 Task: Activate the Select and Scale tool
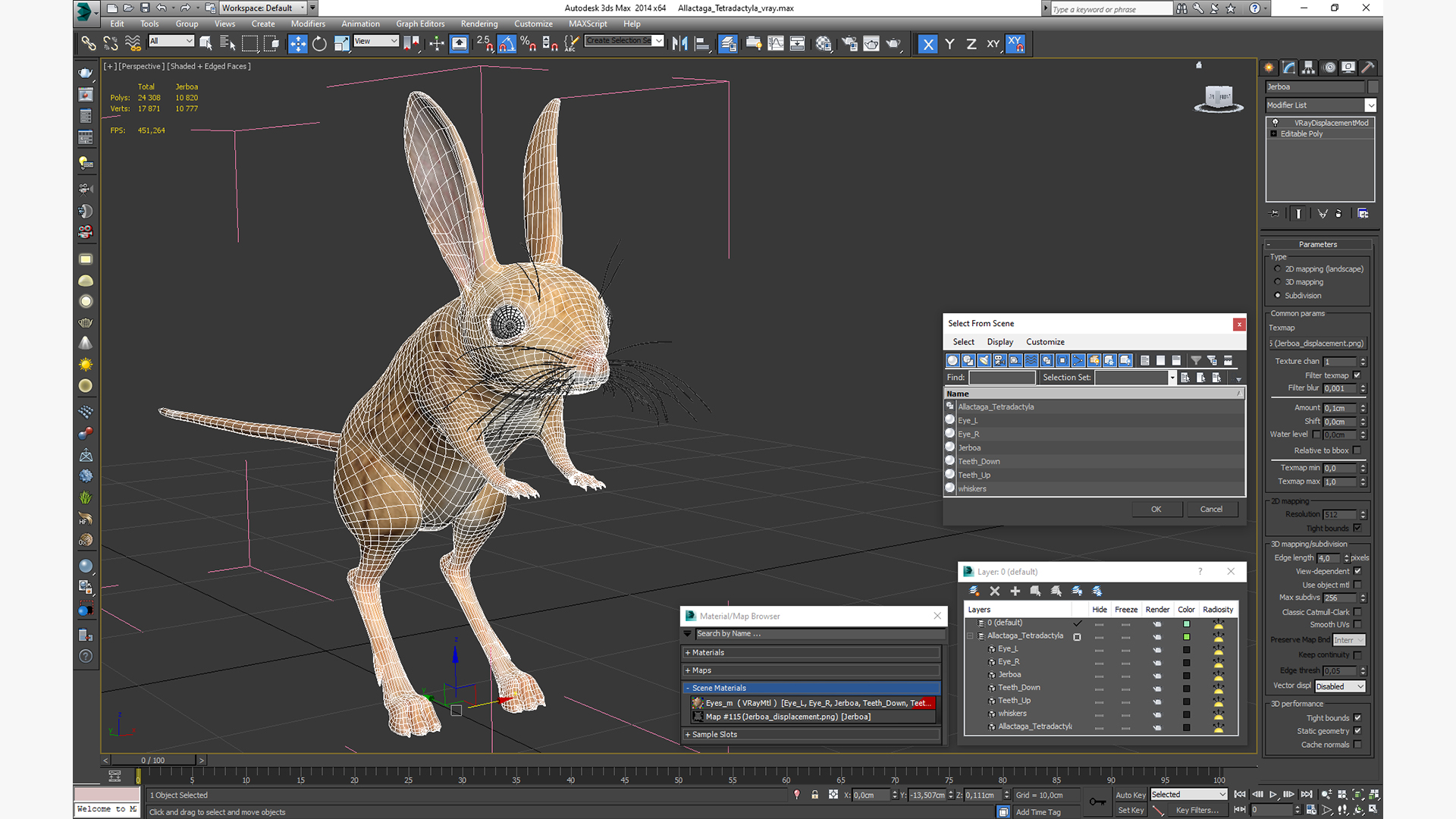click(341, 44)
